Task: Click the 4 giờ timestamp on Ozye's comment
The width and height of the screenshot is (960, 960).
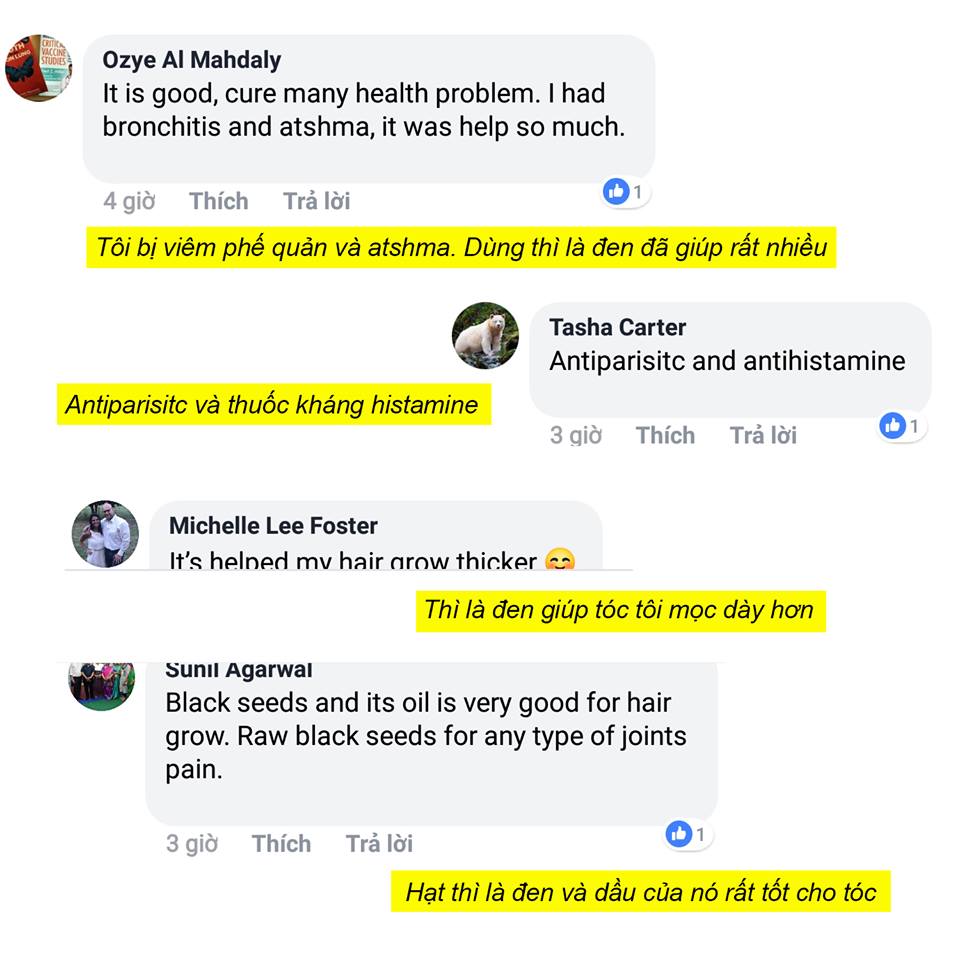Action: tap(129, 201)
